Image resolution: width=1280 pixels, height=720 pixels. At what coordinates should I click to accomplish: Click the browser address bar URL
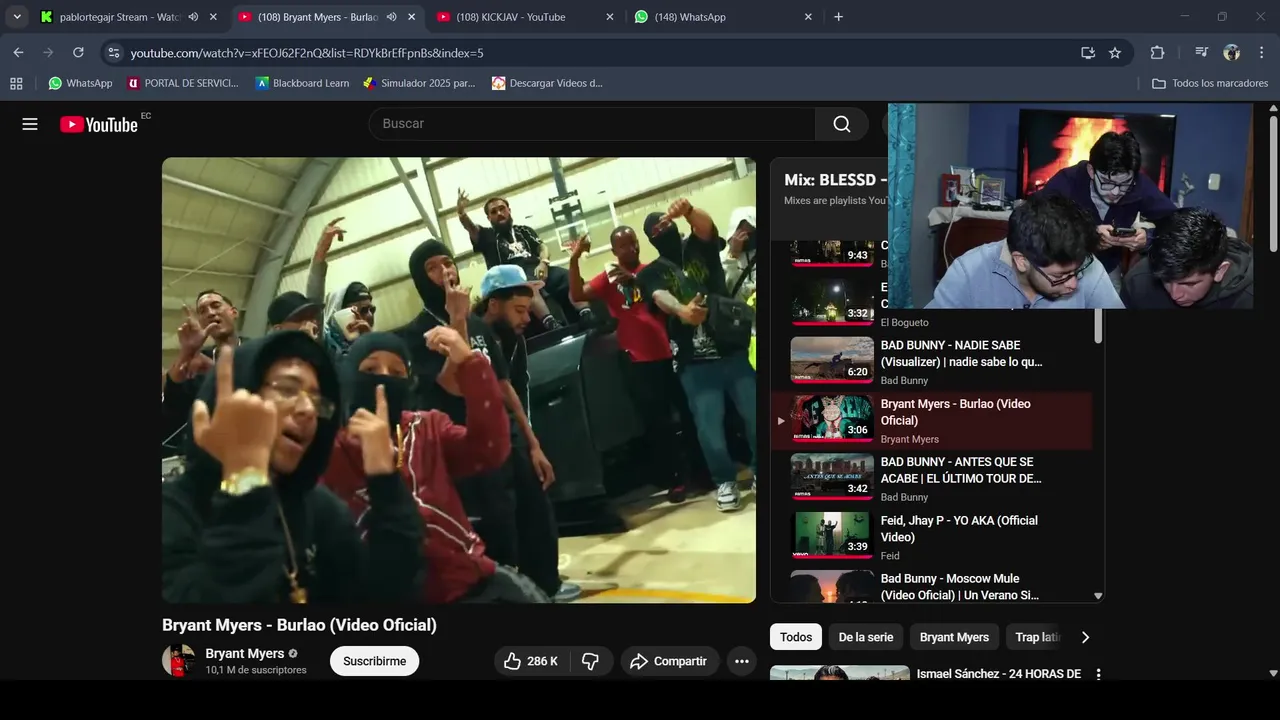click(307, 52)
